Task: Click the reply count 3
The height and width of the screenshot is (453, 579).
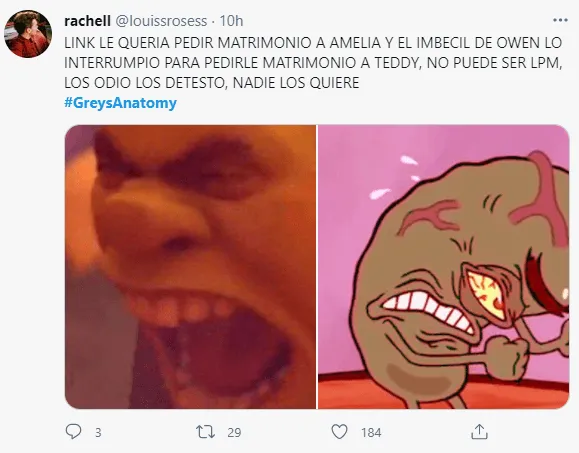Action: coord(98,432)
